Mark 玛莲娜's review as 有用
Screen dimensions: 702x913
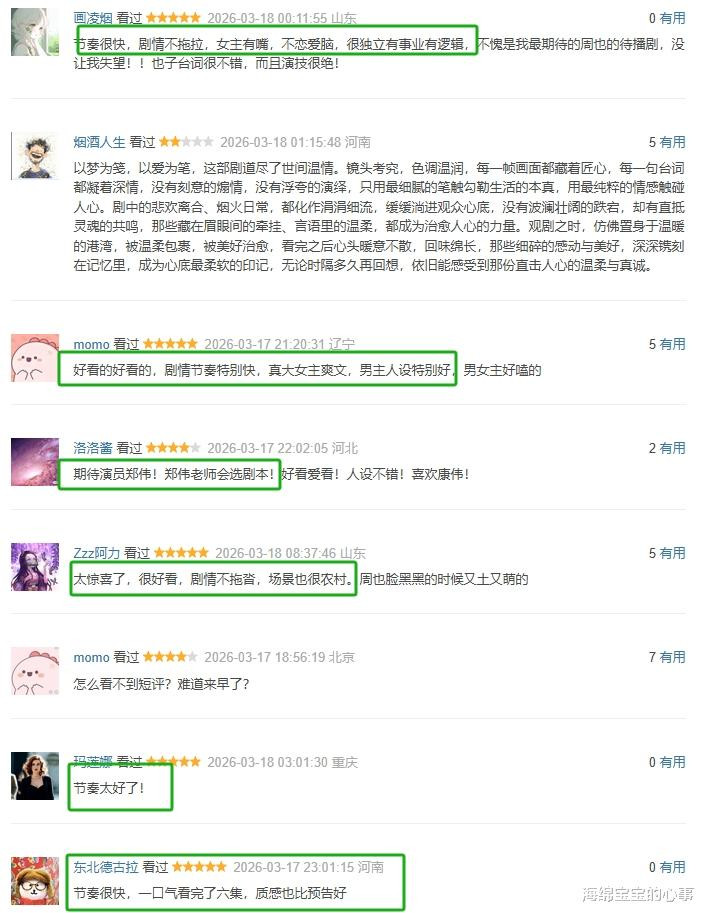(672, 762)
